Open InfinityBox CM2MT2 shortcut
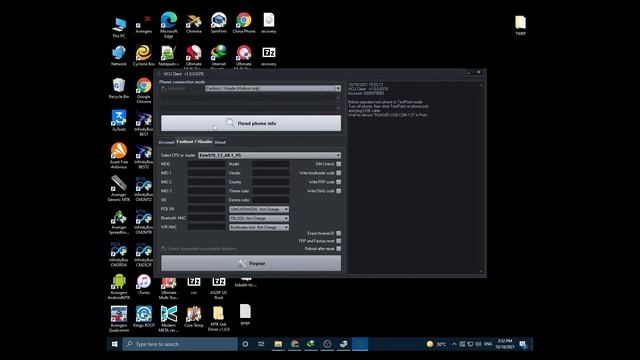The height and width of the screenshot is (360, 640). tap(144, 189)
